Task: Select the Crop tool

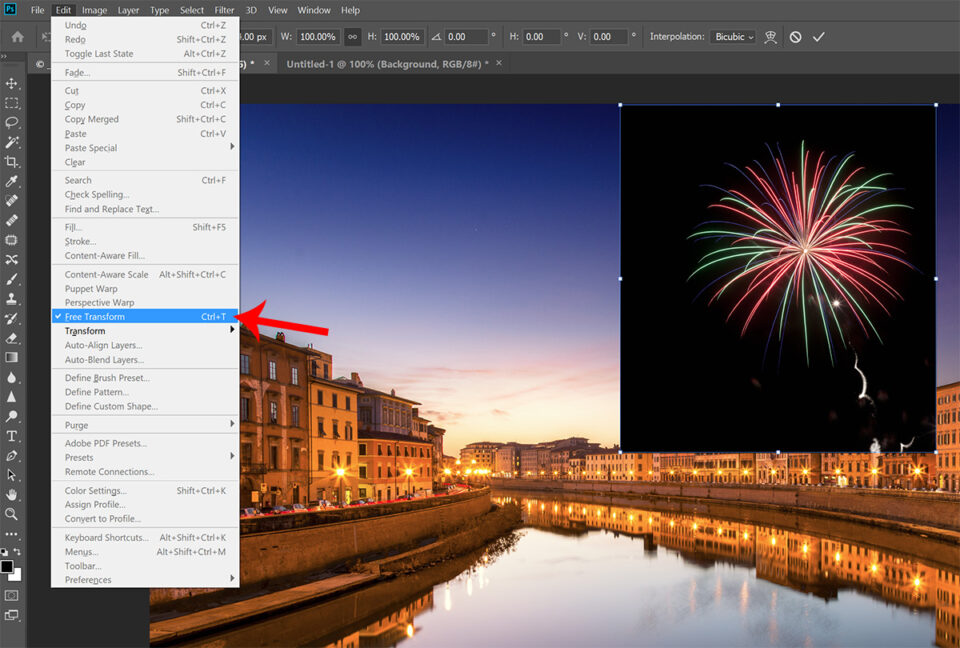Action: coord(12,161)
